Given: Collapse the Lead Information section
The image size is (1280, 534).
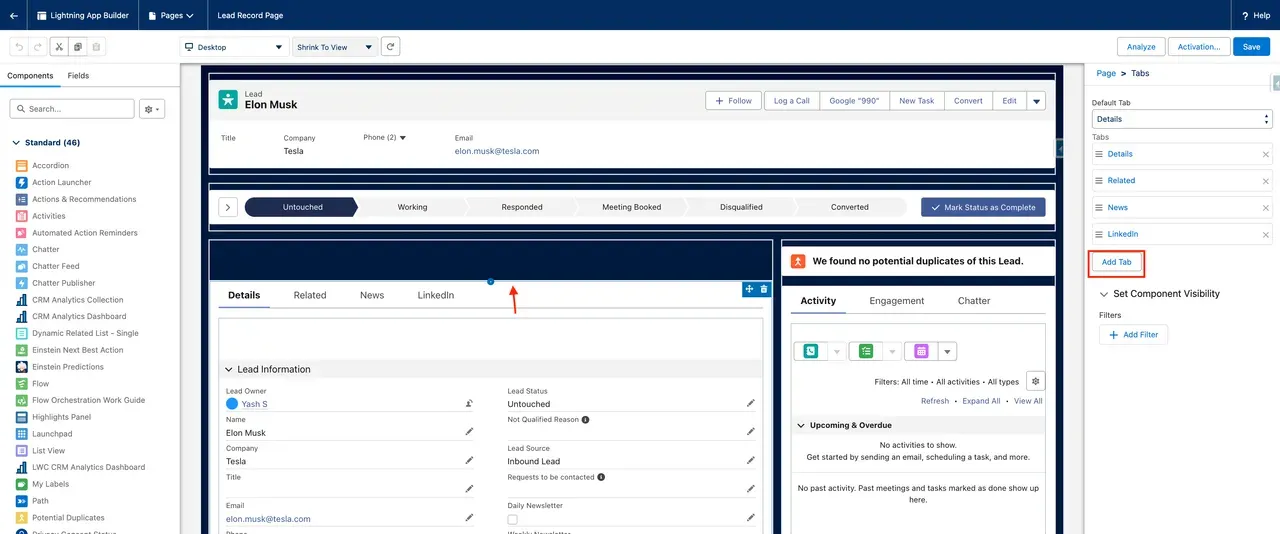Looking at the screenshot, I should [x=228, y=369].
